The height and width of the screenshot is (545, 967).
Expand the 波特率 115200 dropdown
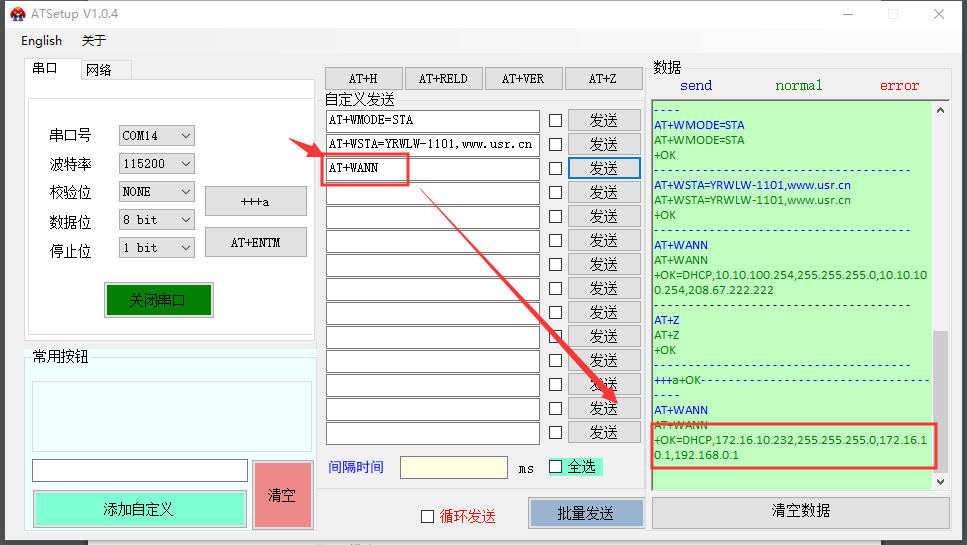point(157,163)
